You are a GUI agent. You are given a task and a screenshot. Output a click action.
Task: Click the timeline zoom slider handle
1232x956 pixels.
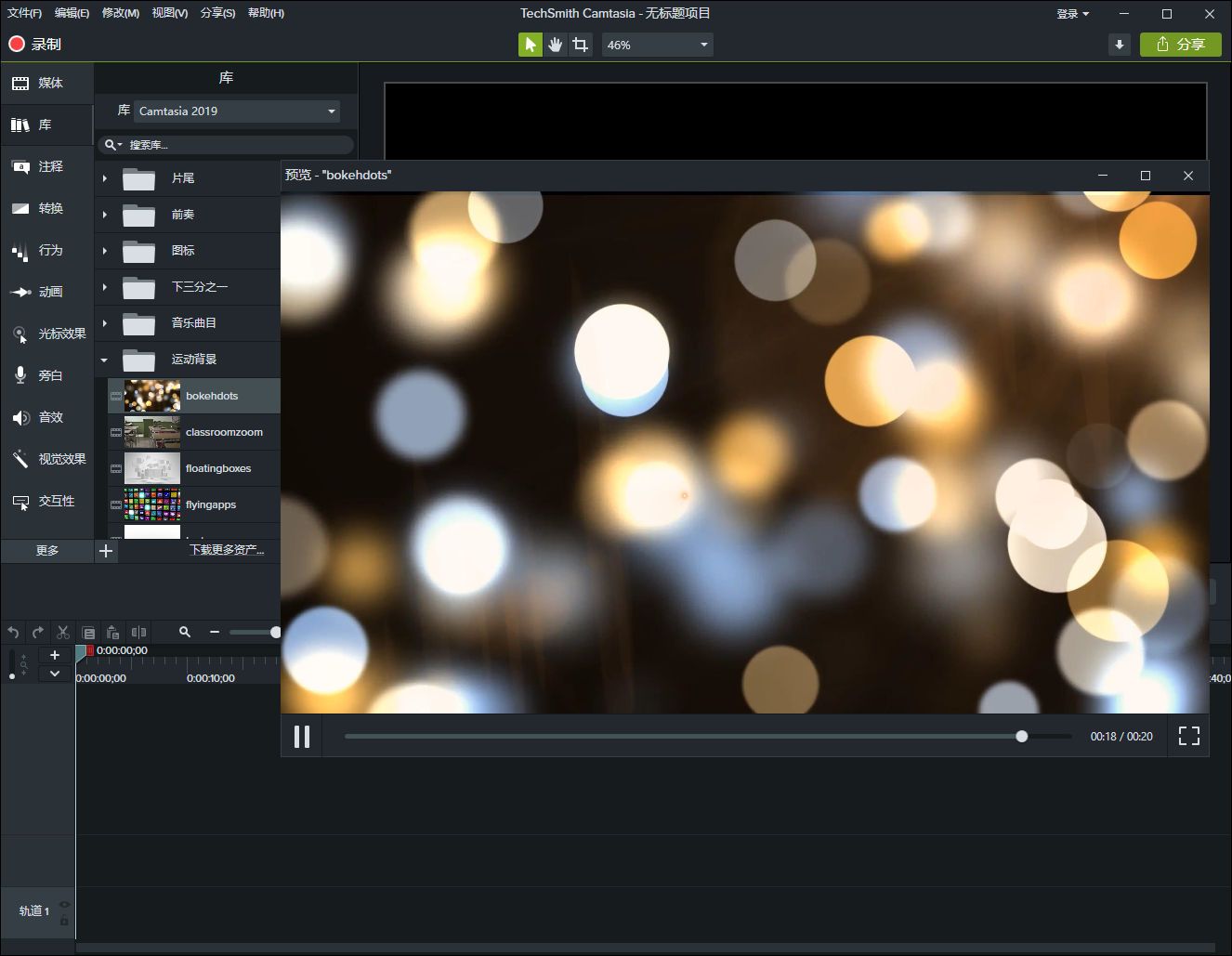point(275,632)
